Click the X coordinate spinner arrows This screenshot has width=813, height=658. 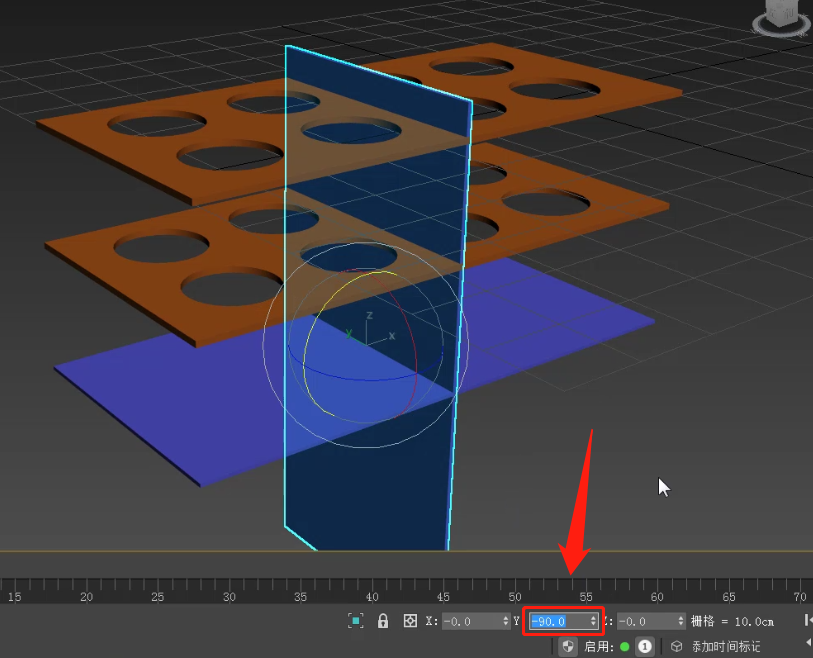506,621
